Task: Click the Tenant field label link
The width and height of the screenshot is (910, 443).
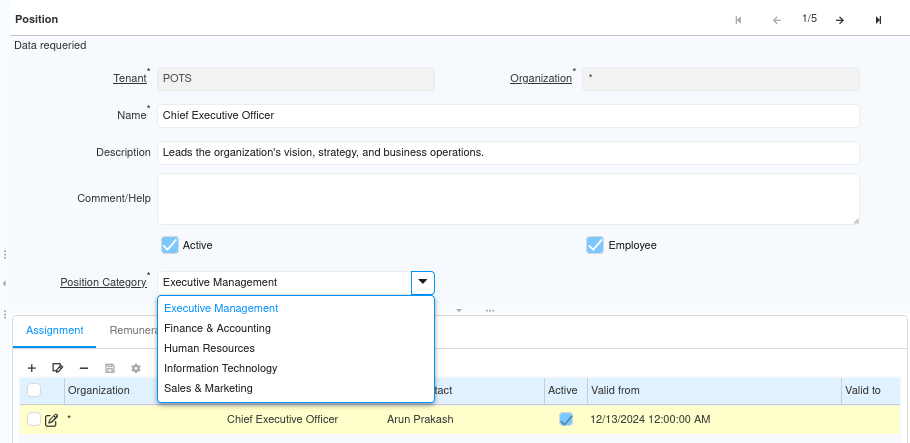Action: point(130,78)
